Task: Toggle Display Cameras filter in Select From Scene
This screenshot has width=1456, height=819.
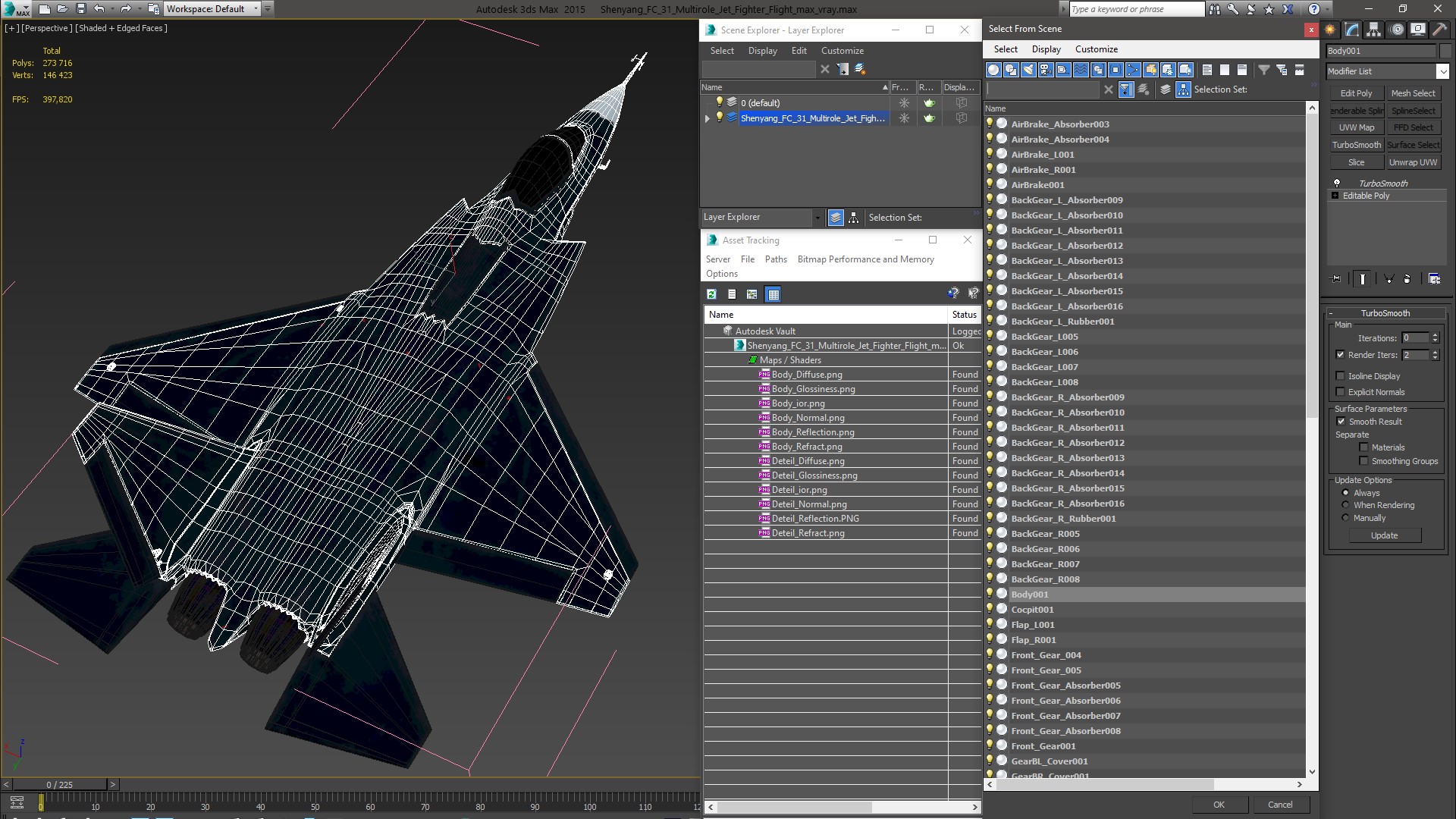Action: pos(1046,70)
